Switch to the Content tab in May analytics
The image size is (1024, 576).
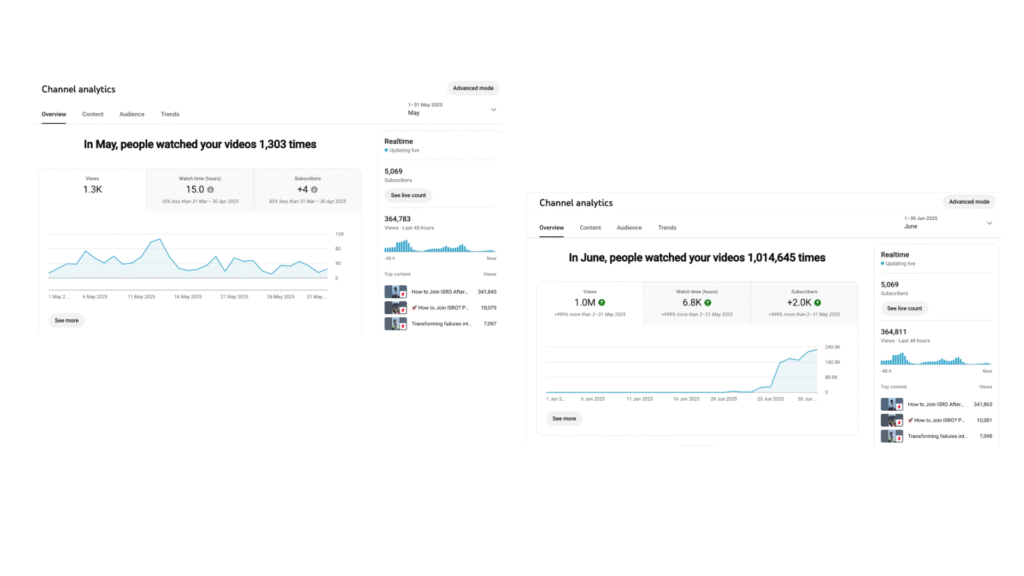[93, 114]
